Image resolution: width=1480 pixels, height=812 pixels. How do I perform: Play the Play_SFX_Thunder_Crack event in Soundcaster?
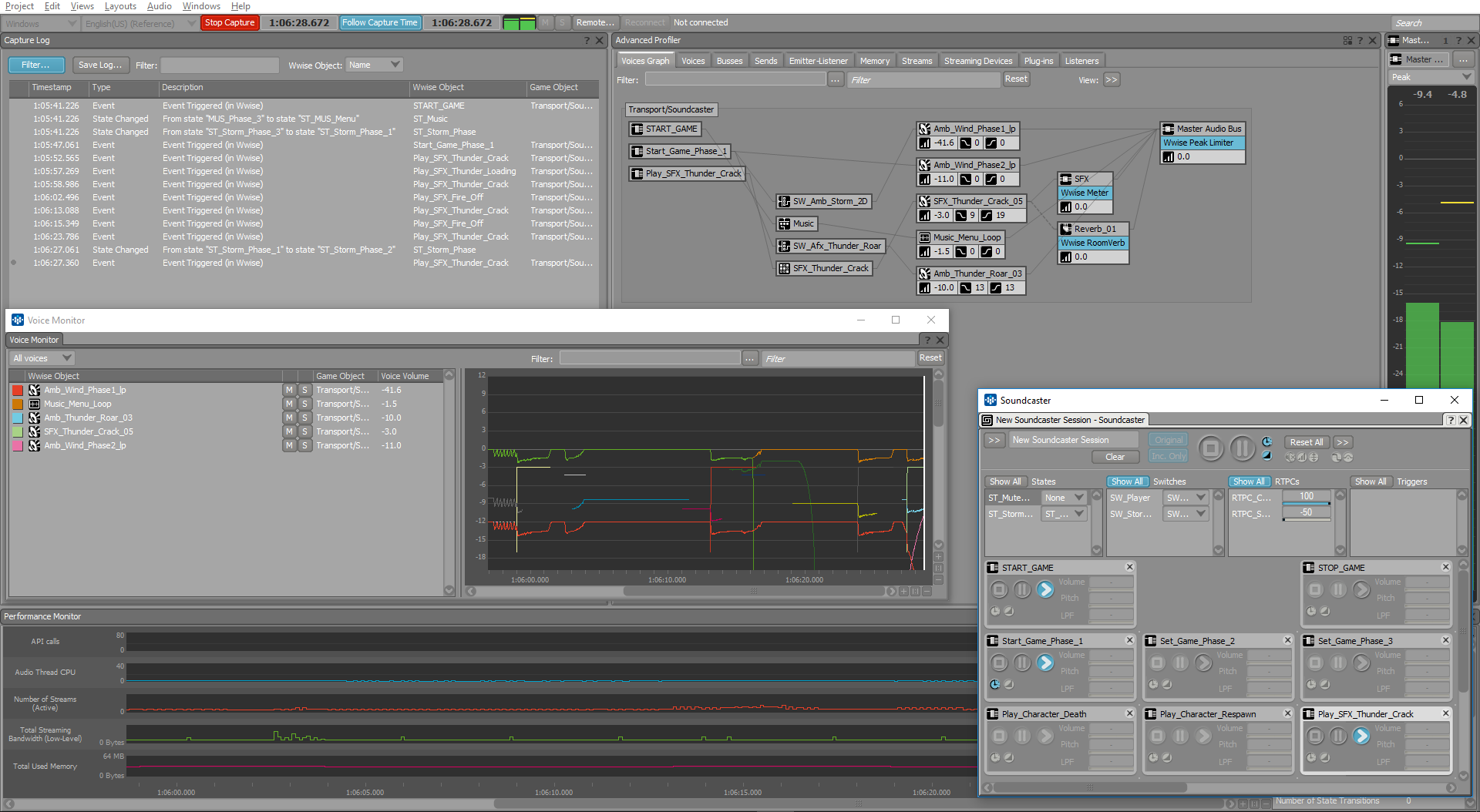(1361, 737)
